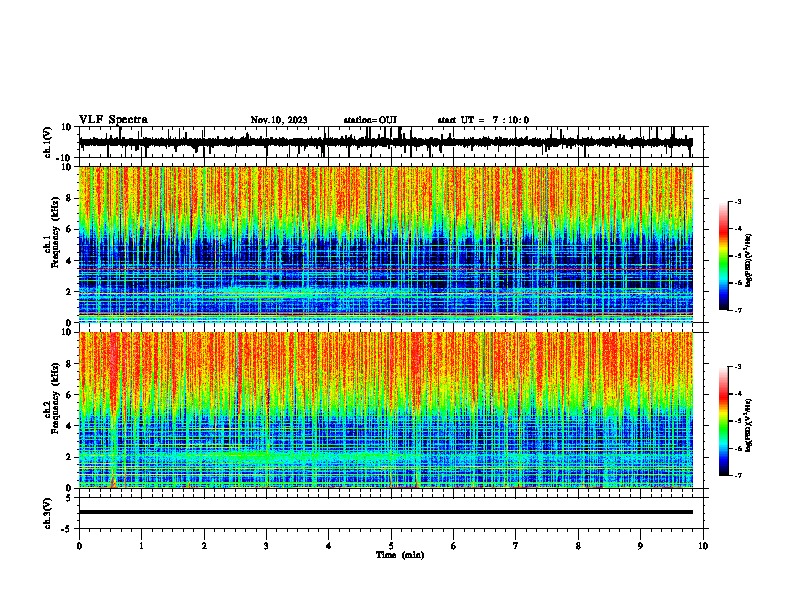This screenshot has width=792, height=612.
Task: Click the 'ch.1(V)' waveform axis label
Action: [48, 142]
